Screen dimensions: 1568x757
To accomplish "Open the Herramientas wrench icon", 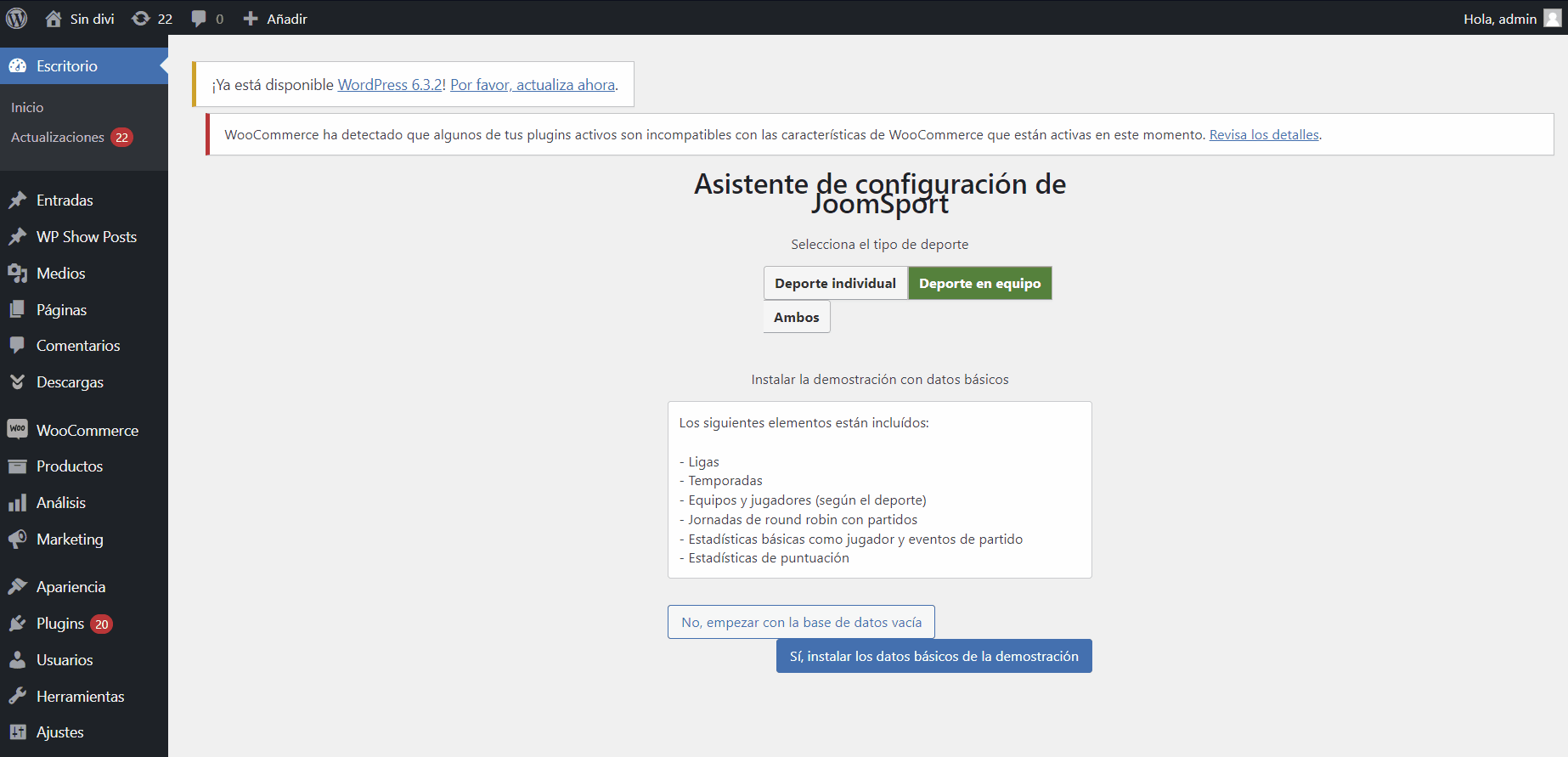I will [x=18, y=697].
